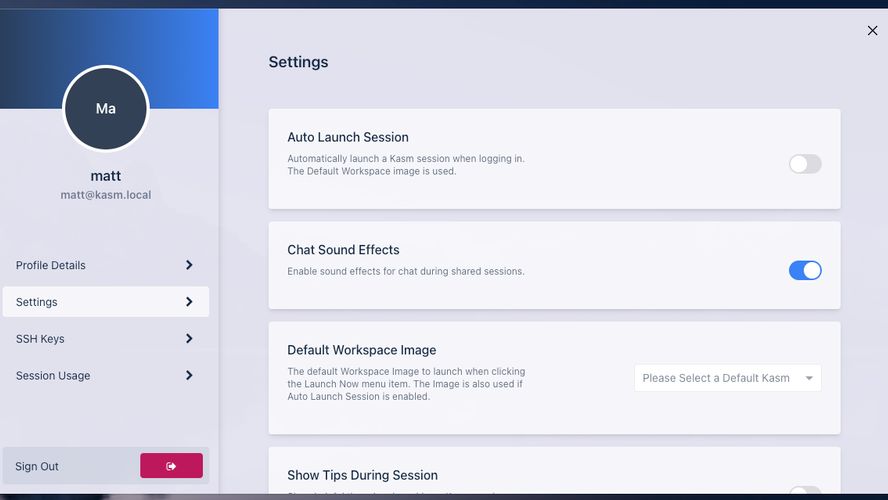Click the matt username under avatar
This screenshot has width=888, height=500.
[106, 176]
